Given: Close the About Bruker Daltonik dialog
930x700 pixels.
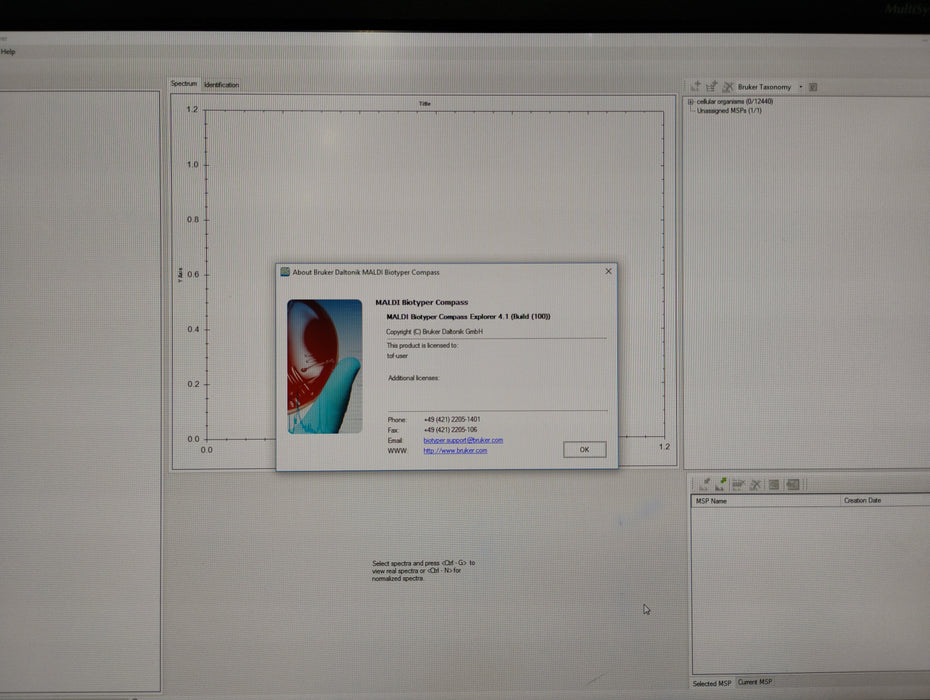Looking at the screenshot, I should (x=608, y=271).
